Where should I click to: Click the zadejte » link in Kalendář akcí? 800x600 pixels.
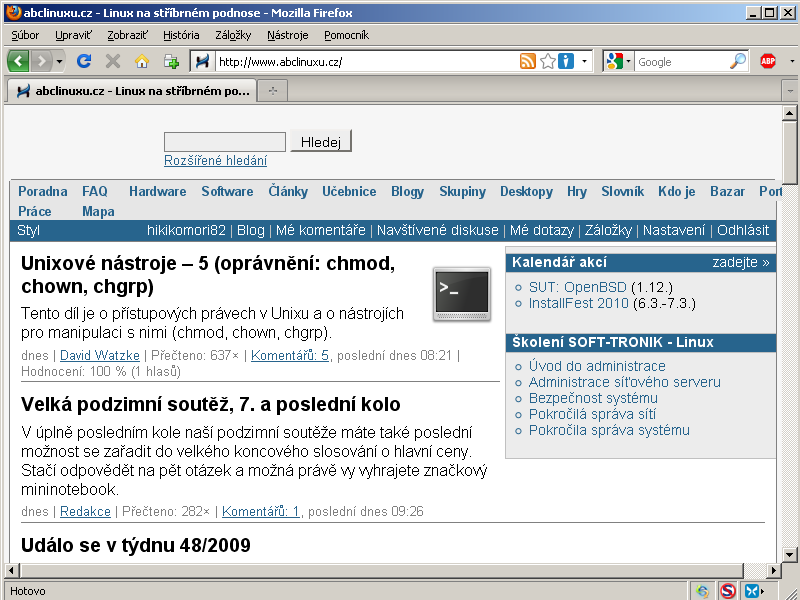point(741,262)
